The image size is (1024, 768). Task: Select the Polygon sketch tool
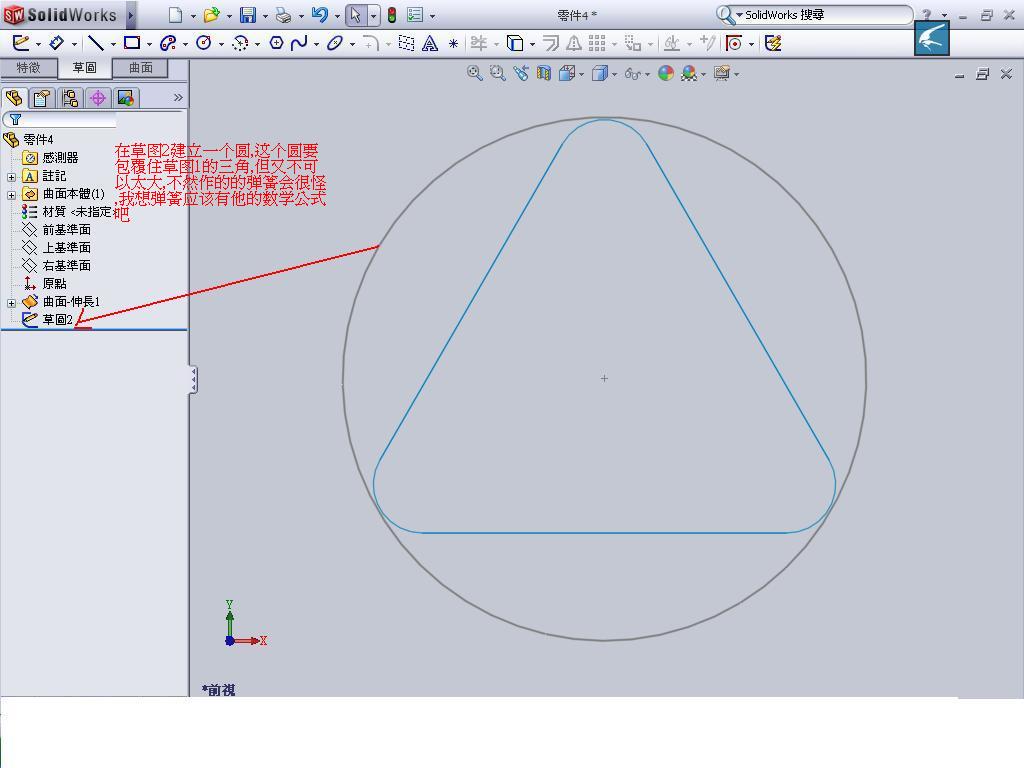pos(276,43)
